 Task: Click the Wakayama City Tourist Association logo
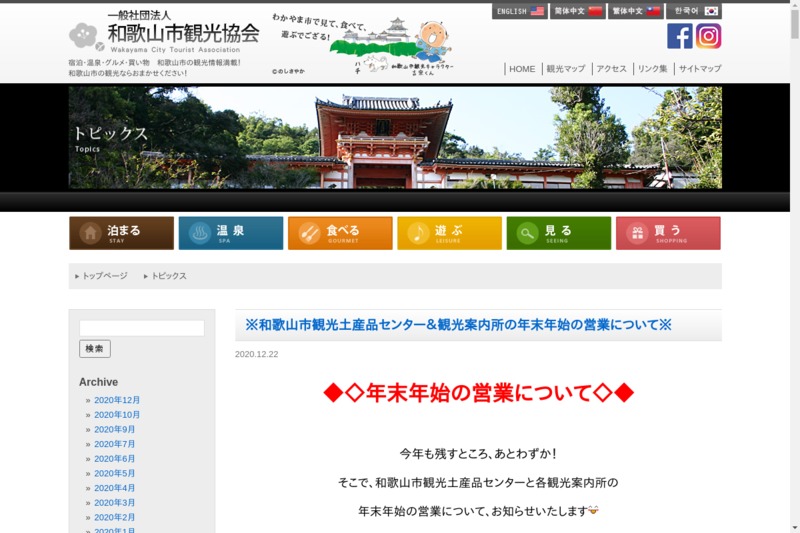point(164,34)
